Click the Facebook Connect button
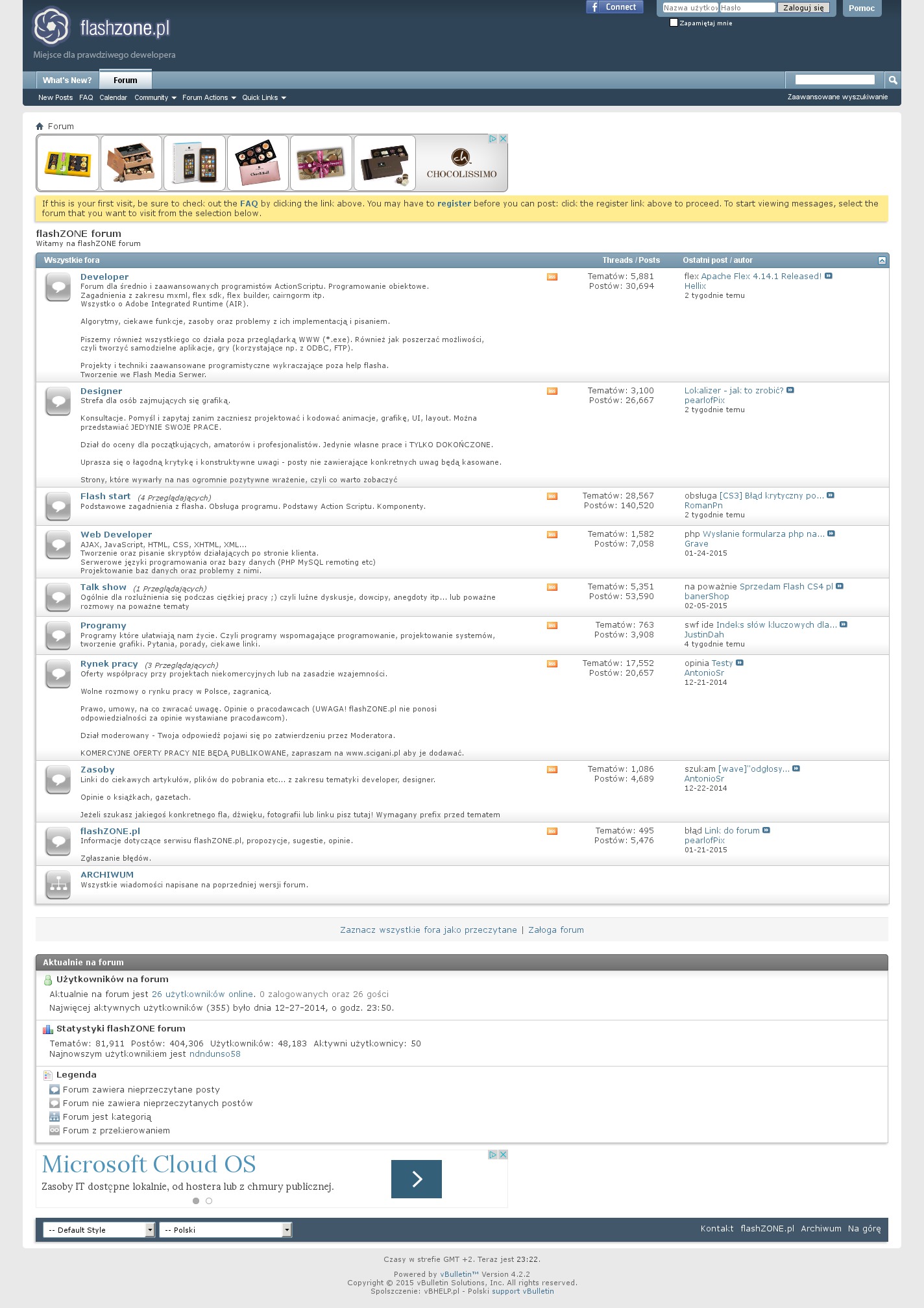The height and width of the screenshot is (1308, 924). (x=614, y=7)
